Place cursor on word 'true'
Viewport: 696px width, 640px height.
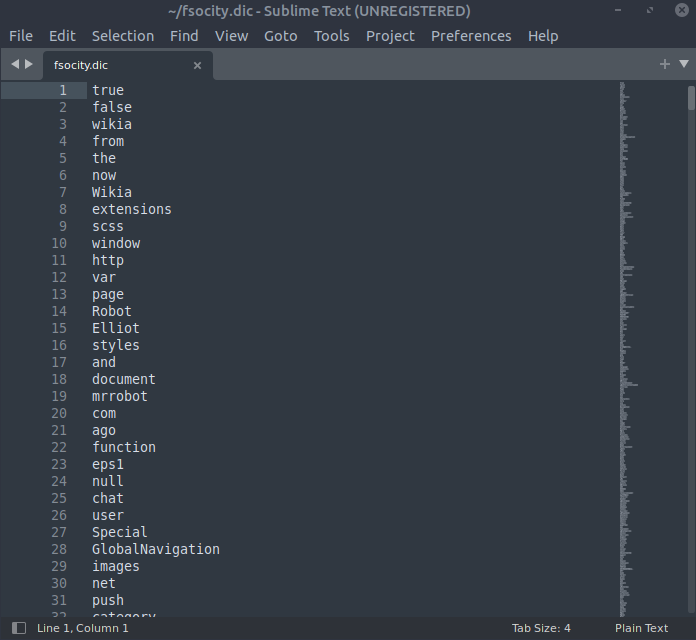108,90
